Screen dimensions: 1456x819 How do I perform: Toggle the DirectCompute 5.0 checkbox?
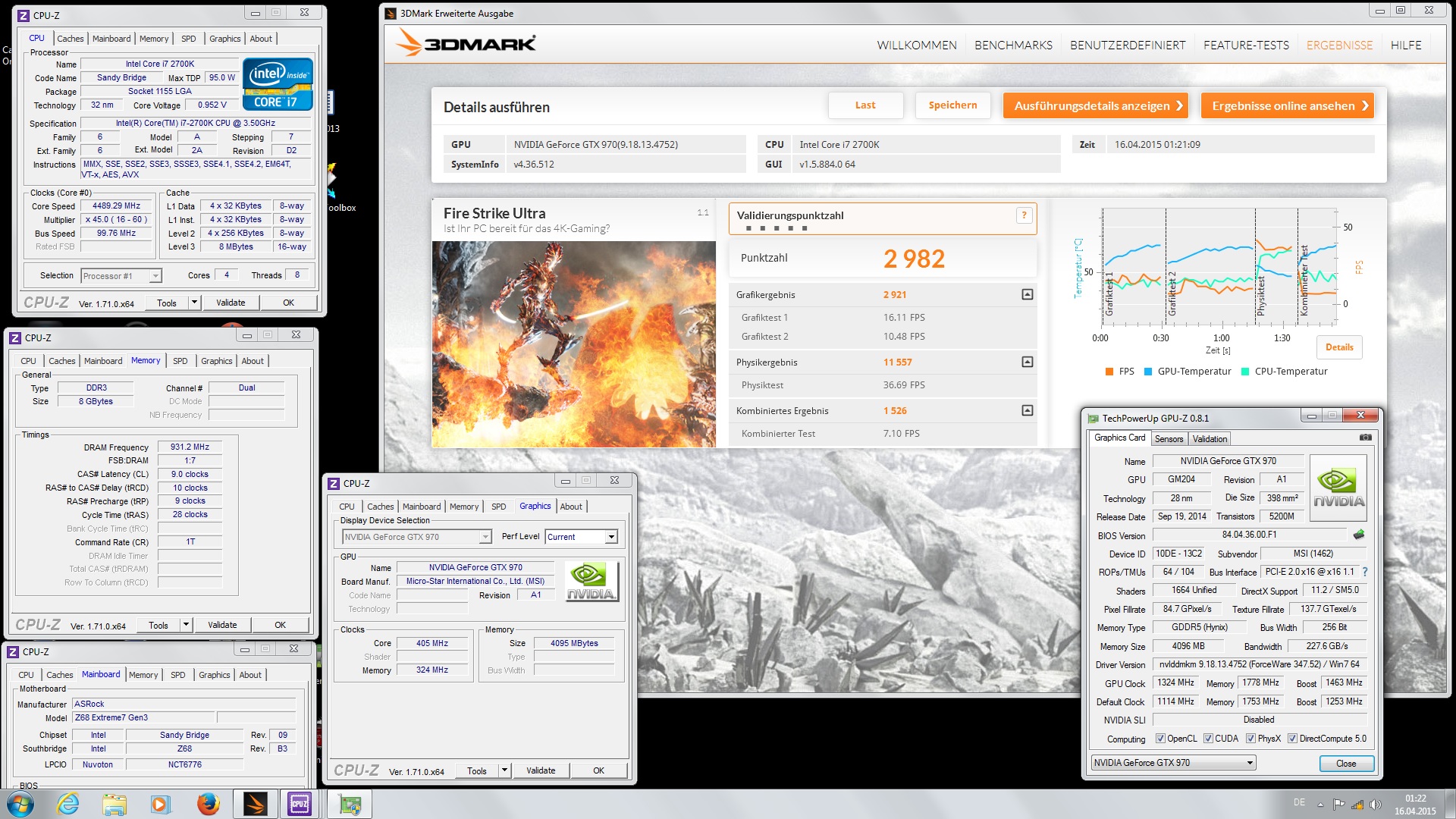tap(1292, 739)
